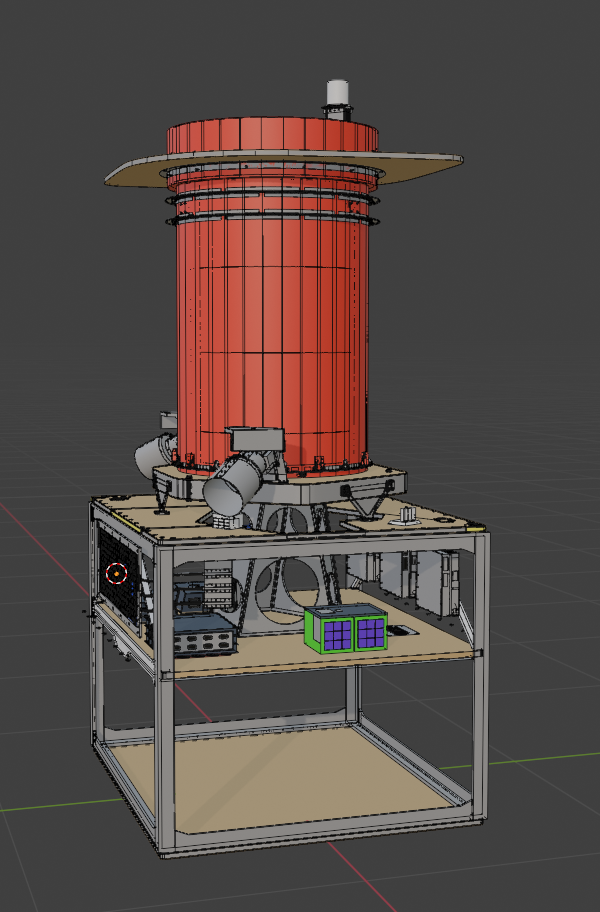Select the small white bracket on top deck
This screenshot has height=912, width=600.
point(408,516)
